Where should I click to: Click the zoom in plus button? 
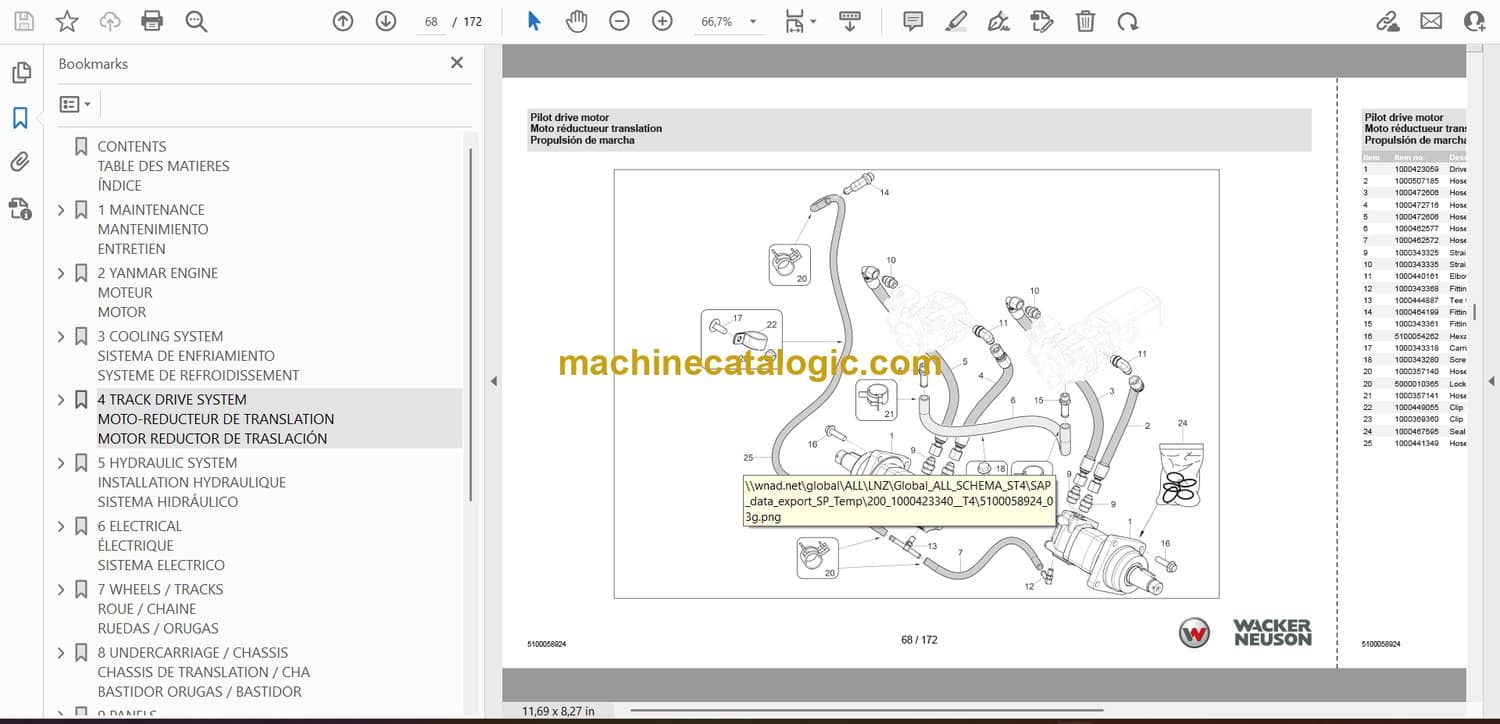tap(662, 21)
